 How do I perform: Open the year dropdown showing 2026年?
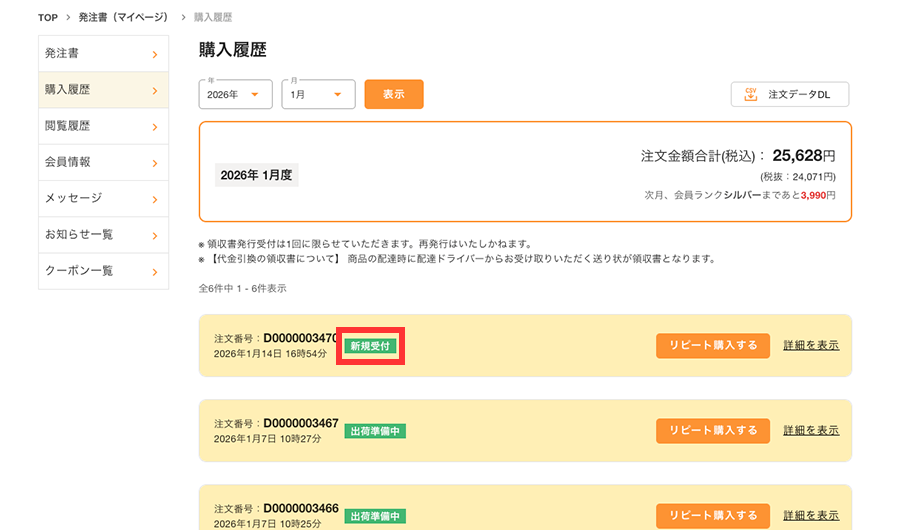tap(236, 95)
